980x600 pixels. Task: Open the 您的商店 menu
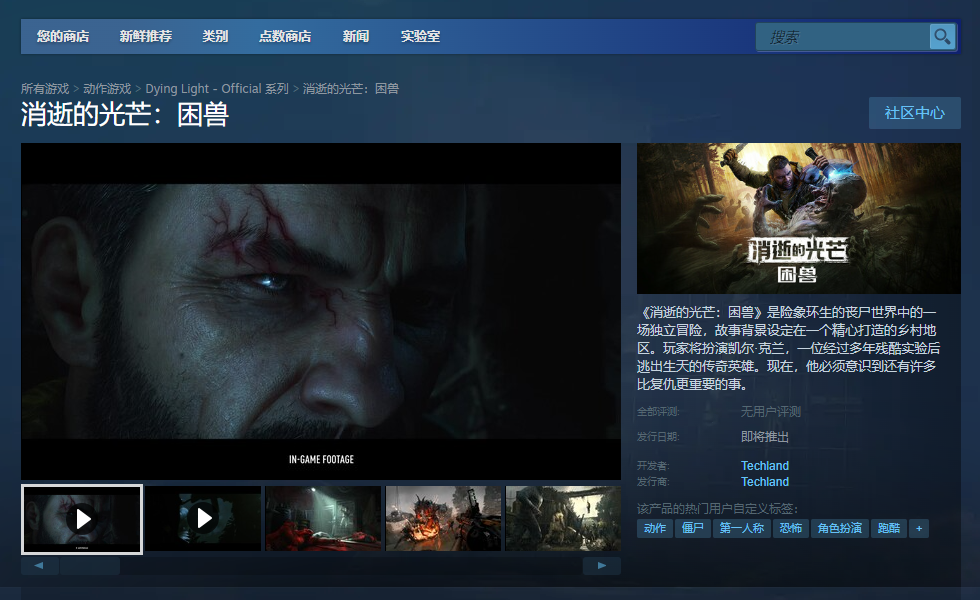click(x=62, y=36)
